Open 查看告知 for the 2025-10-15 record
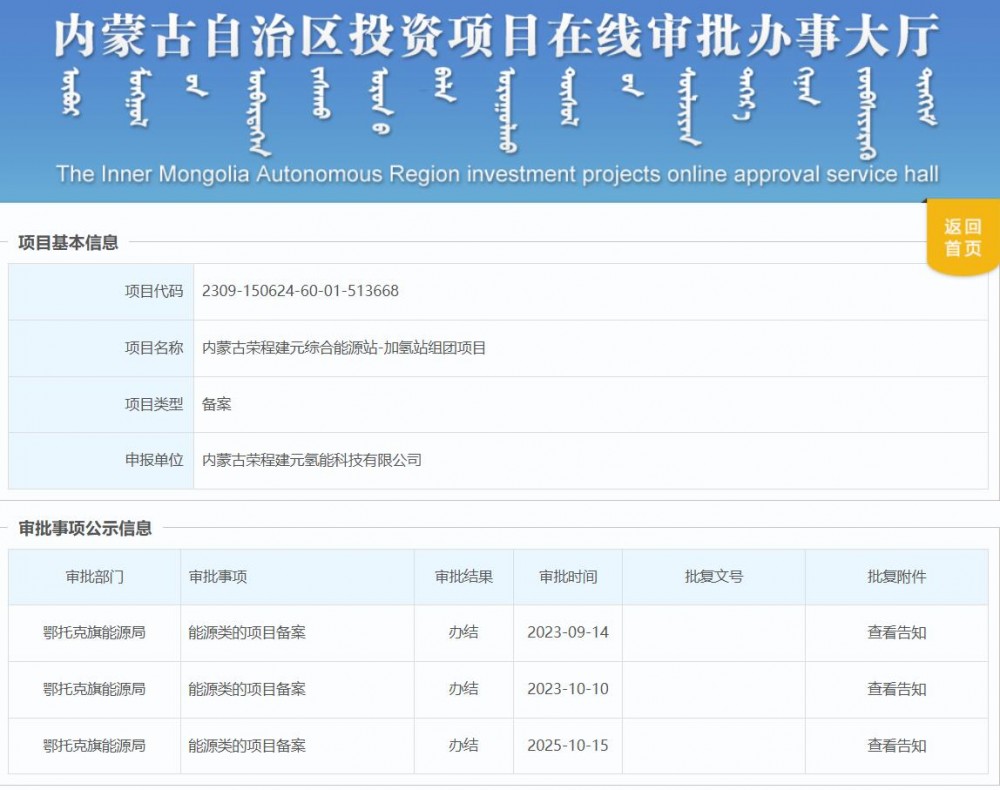 [899, 745]
